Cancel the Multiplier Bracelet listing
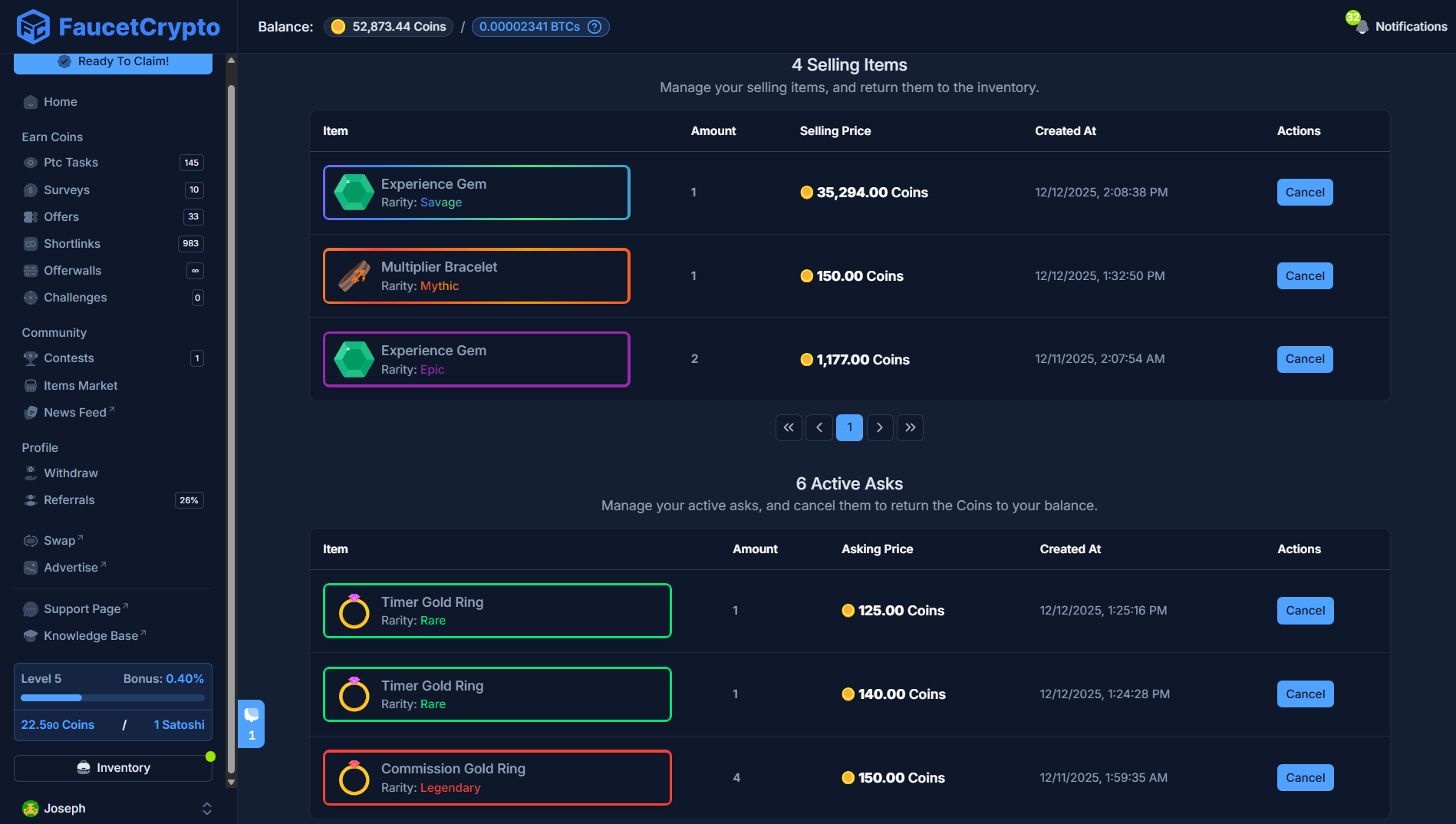The width and height of the screenshot is (1456, 824). [x=1304, y=275]
